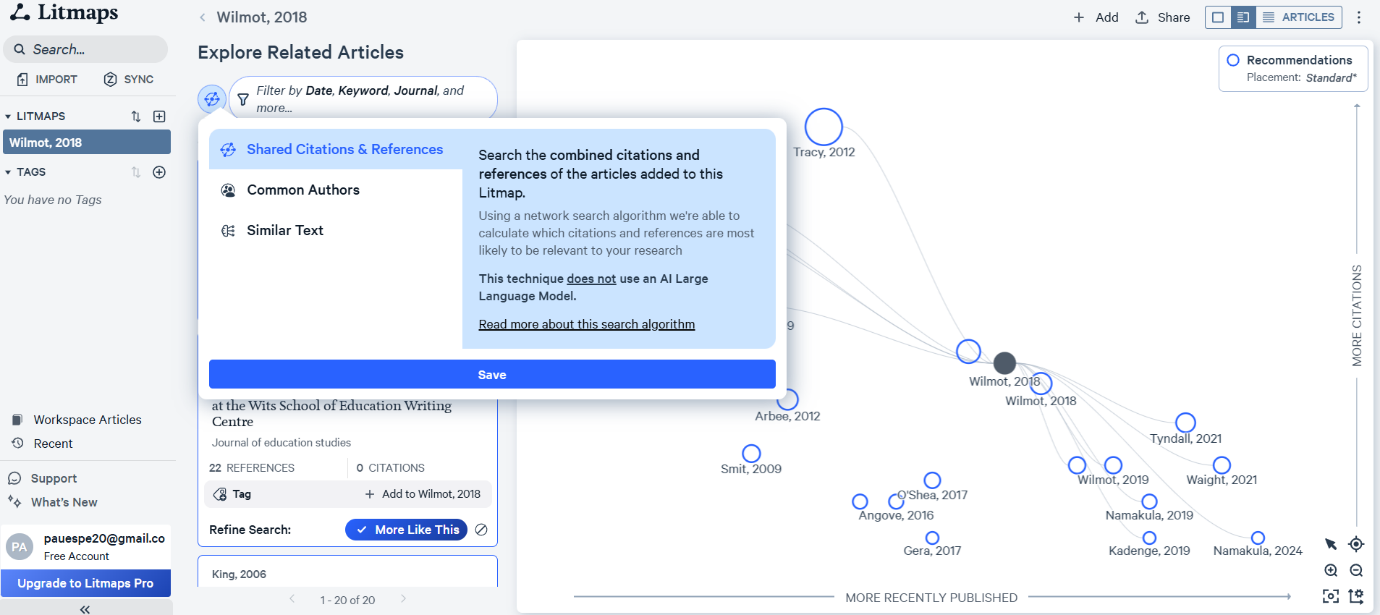The image size is (1380, 615).
Task: Switch to map-only view layout
Action: (x=1218, y=17)
